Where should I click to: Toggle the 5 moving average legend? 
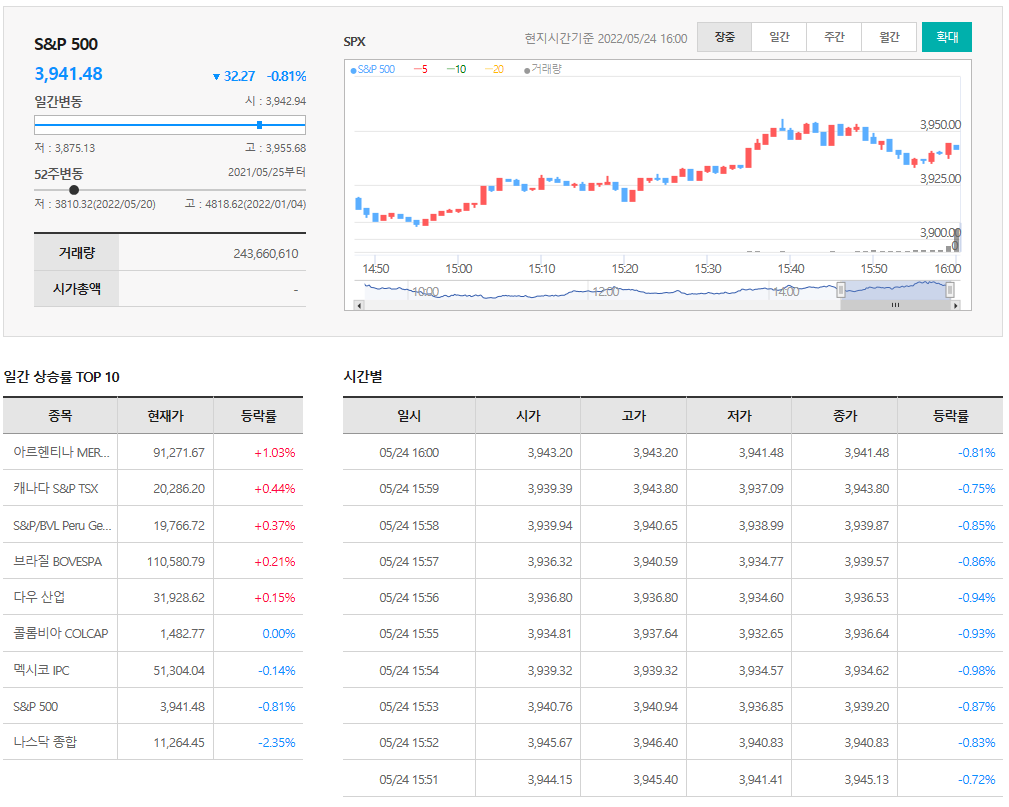[x=421, y=70]
